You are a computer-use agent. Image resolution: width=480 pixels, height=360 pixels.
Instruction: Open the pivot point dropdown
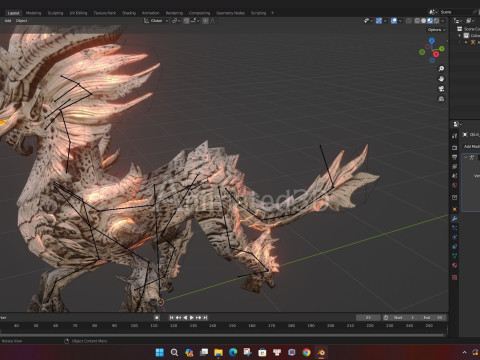[176, 21]
